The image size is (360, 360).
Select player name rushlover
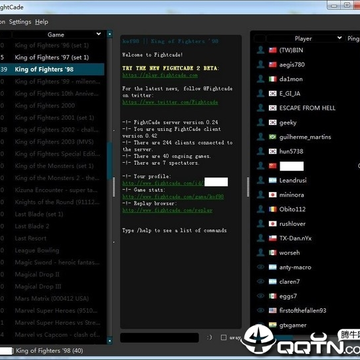click(293, 224)
